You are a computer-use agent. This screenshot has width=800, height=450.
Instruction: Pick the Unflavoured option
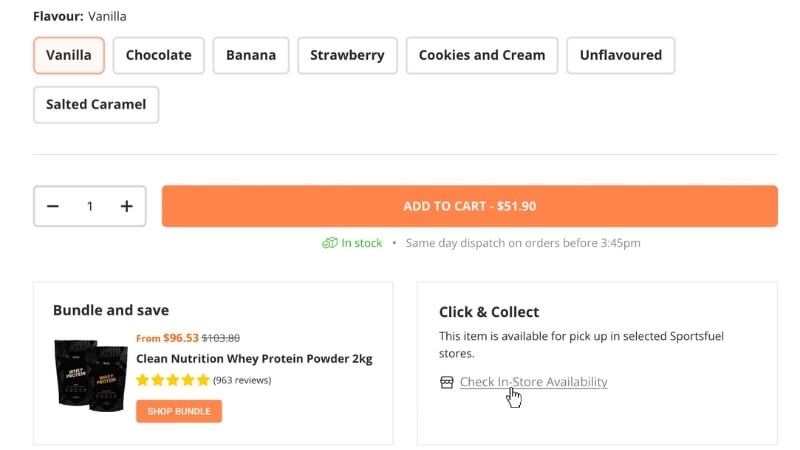coord(621,56)
